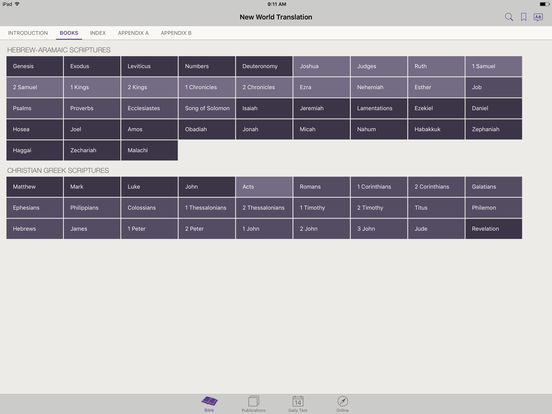
Task: Choose Song of Solomon
Action: [x=207, y=108]
